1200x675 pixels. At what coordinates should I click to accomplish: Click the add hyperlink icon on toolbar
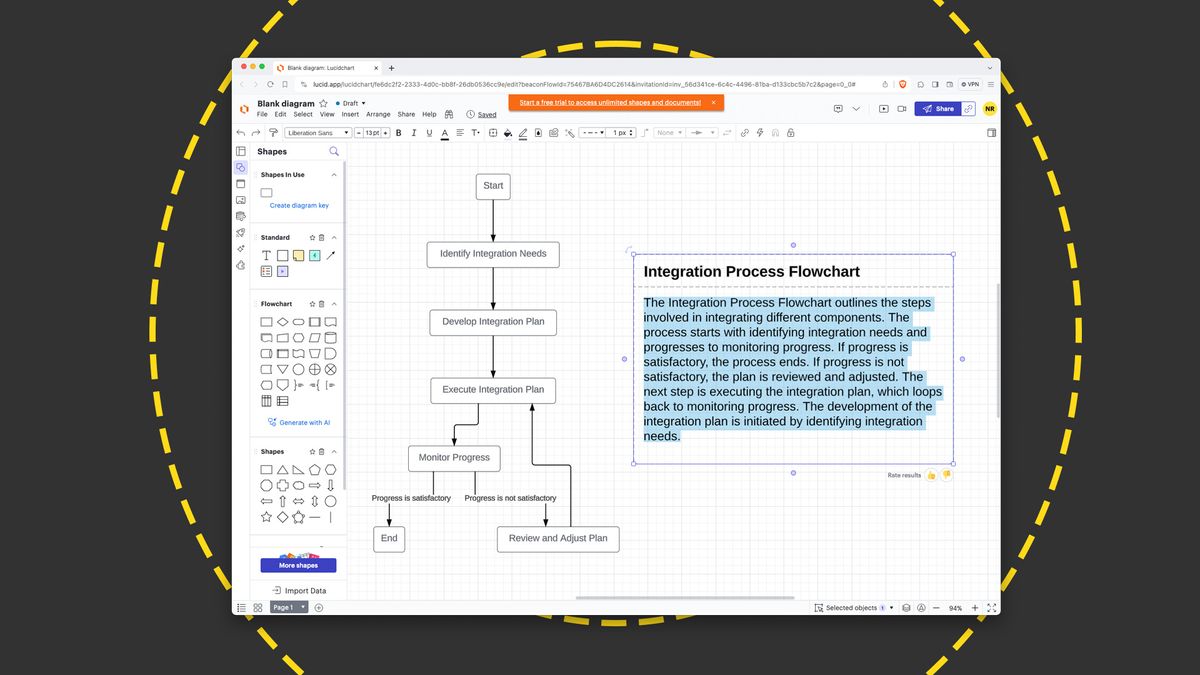745,132
